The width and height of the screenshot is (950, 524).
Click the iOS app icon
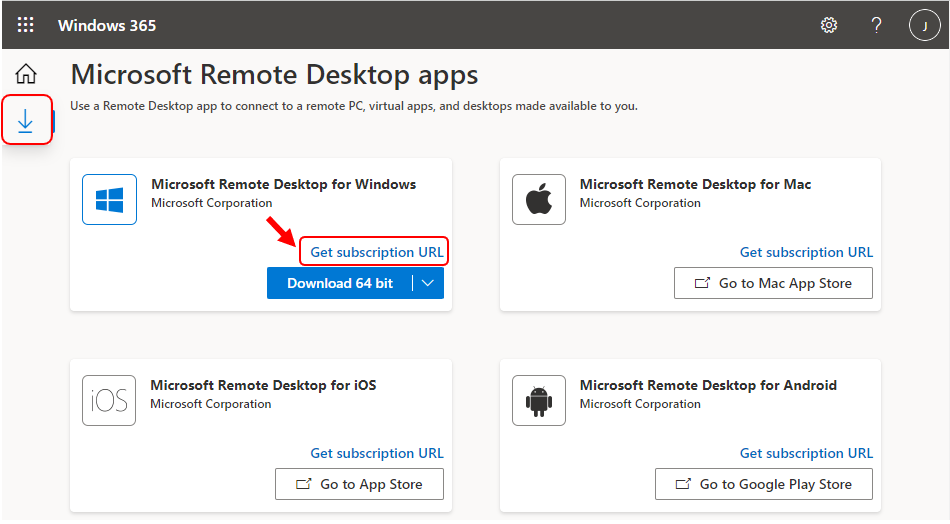[109, 400]
